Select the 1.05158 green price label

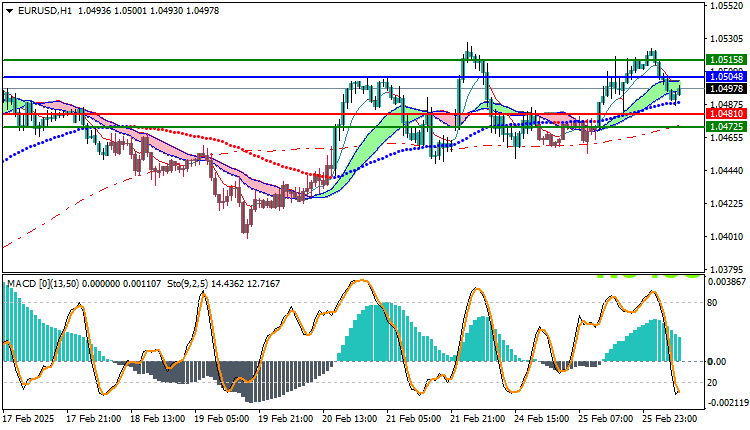[726, 60]
